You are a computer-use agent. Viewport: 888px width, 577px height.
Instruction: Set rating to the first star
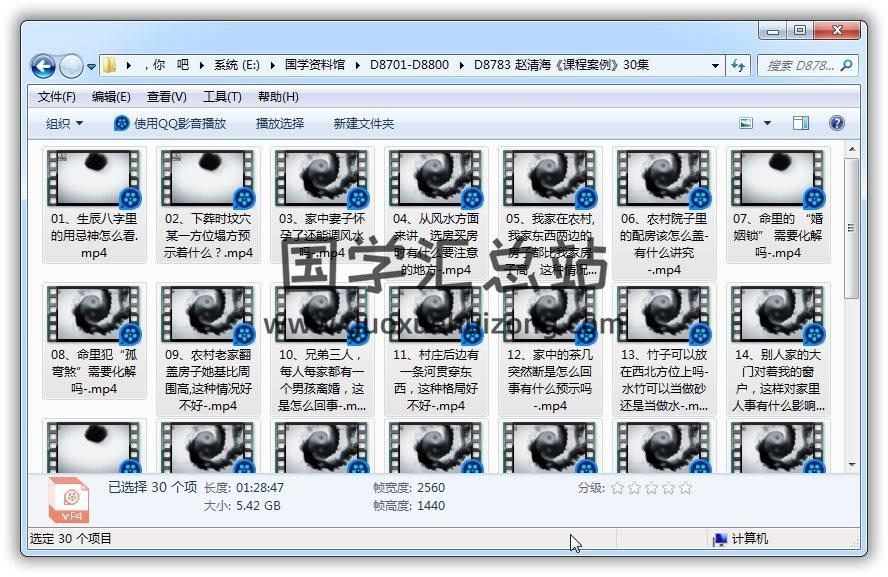tap(617, 488)
